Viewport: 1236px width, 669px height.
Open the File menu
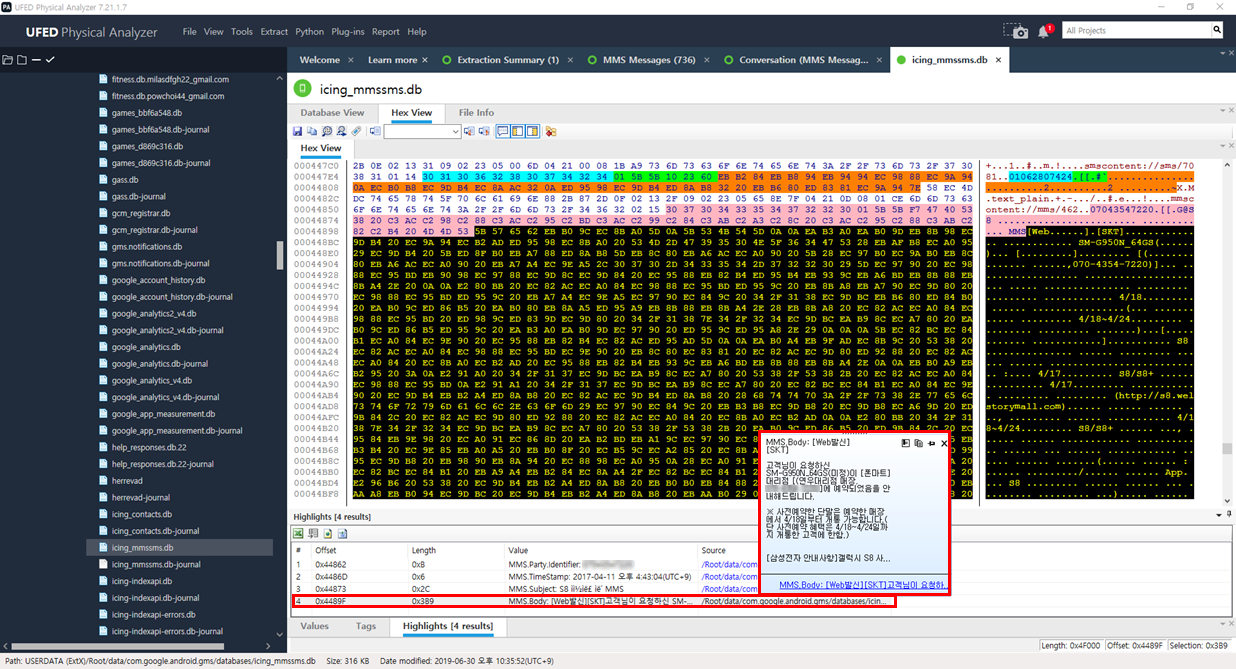point(189,32)
